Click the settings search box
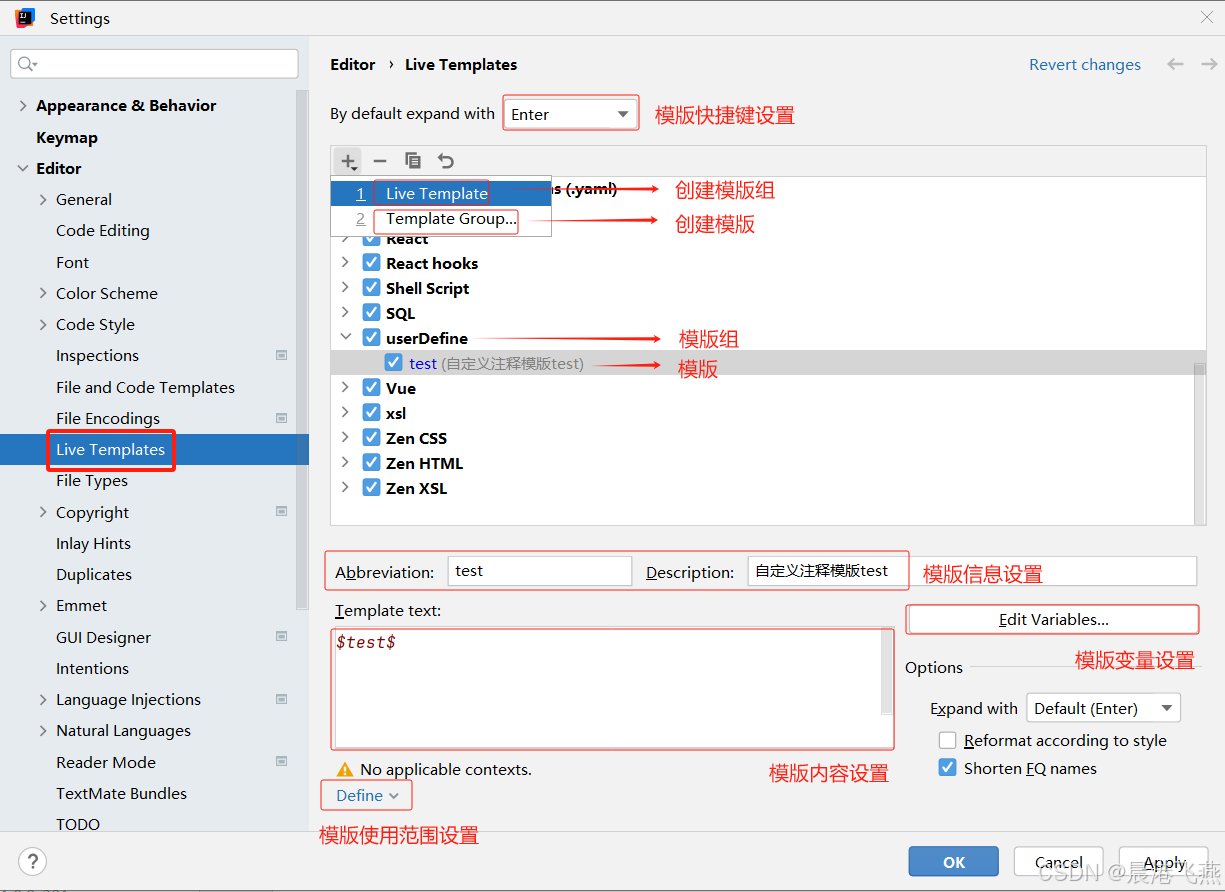 155,64
